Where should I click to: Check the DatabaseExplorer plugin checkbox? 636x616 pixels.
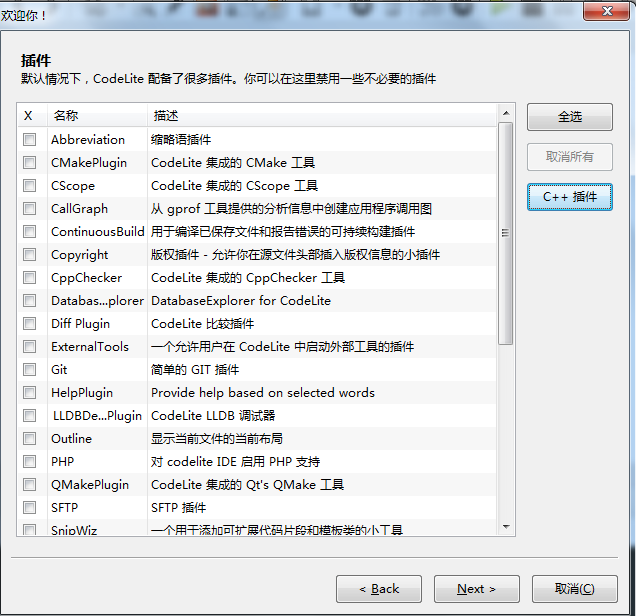pos(29,300)
